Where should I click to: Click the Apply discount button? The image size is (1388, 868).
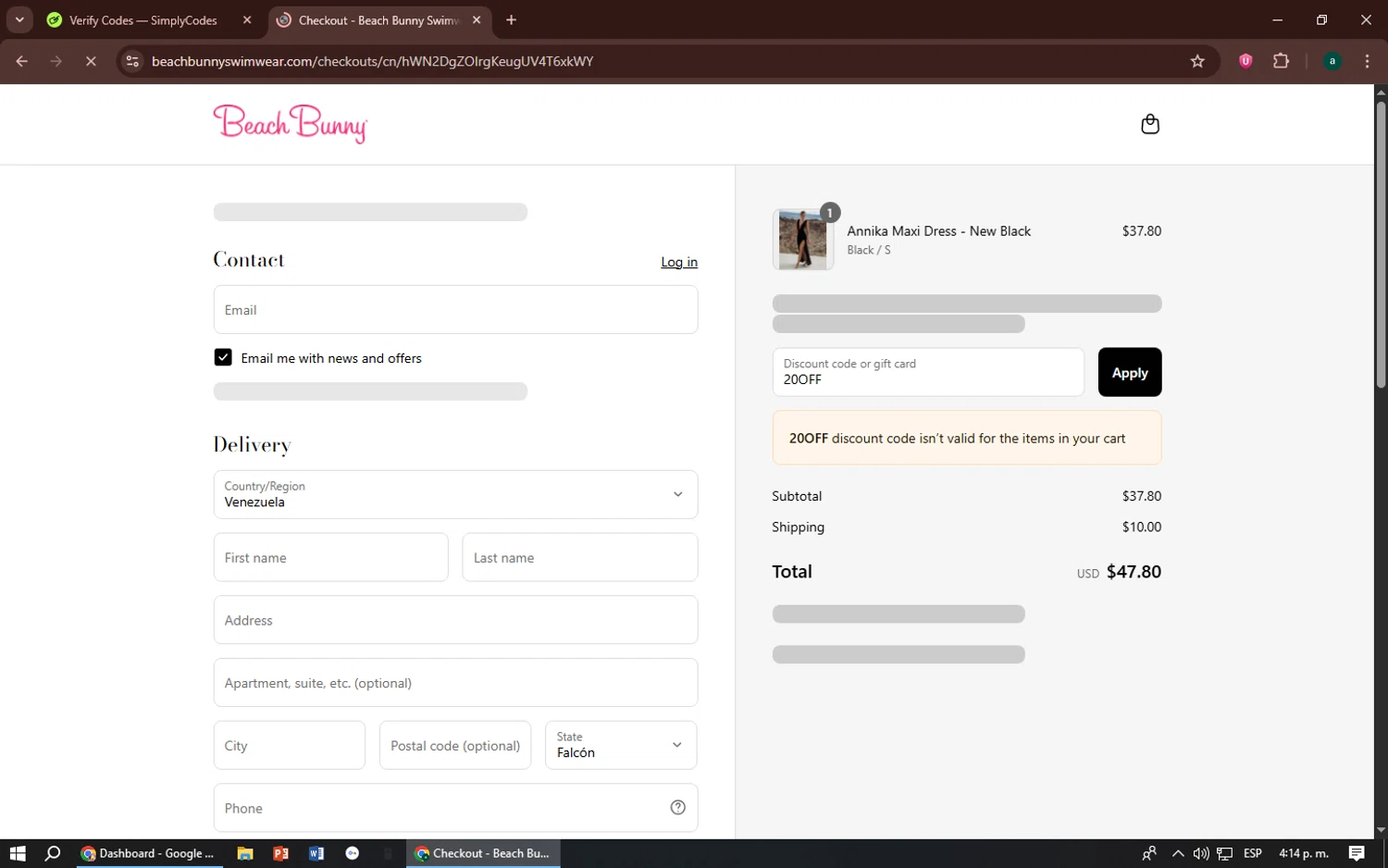pyautogui.click(x=1130, y=372)
